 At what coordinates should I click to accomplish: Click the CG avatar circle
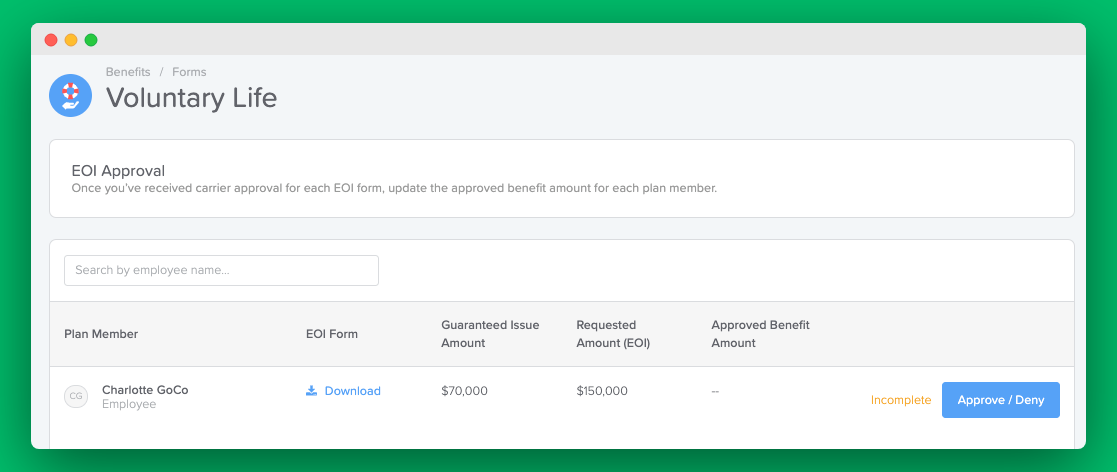[x=76, y=397]
